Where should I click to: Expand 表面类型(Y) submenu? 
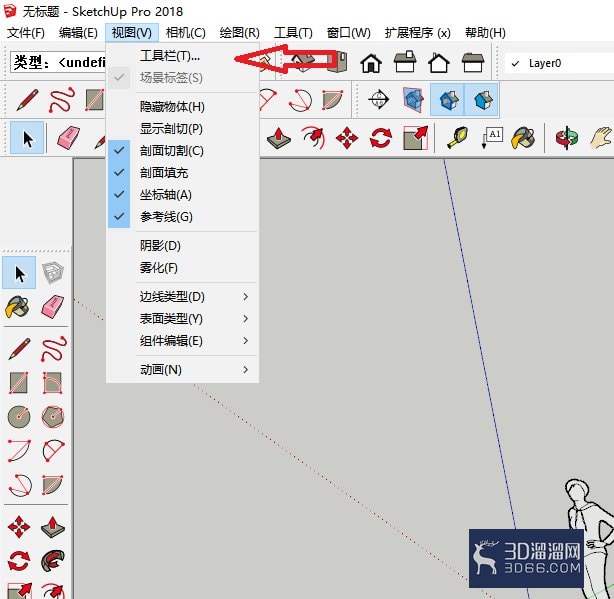point(182,319)
